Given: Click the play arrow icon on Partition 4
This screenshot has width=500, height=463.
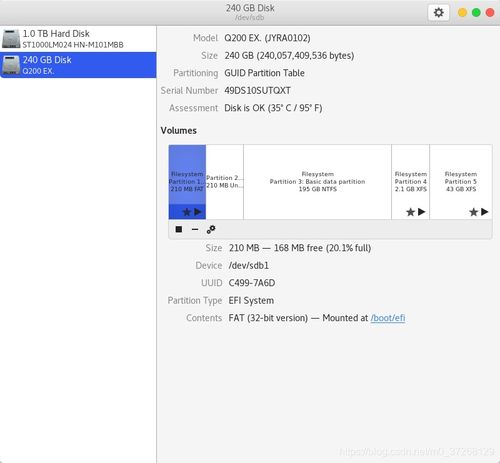Looking at the screenshot, I should (x=421, y=212).
